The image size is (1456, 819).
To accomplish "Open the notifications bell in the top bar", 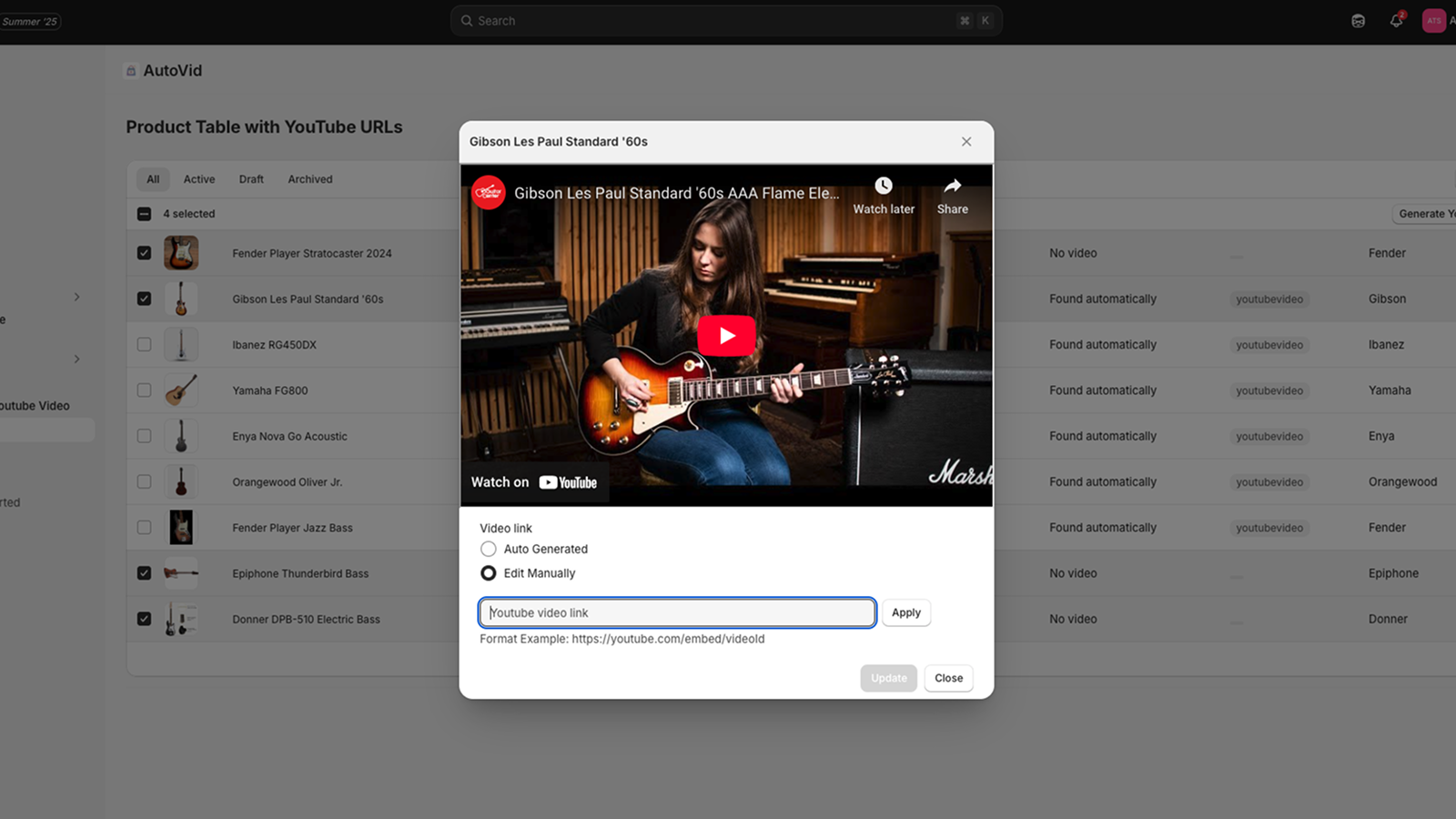I will click(x=1396, y=20).
